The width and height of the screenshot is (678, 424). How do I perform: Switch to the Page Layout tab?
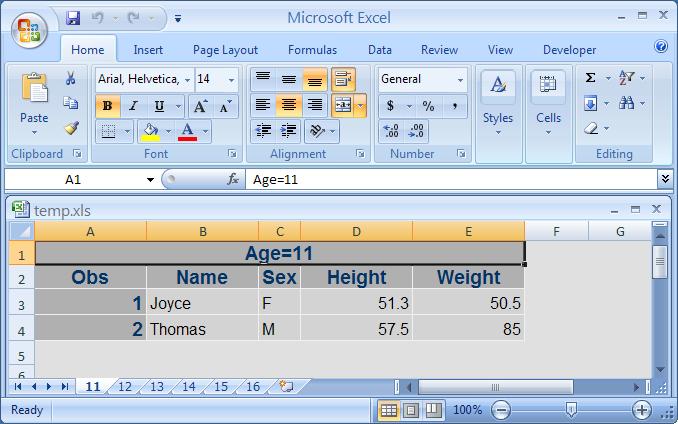[225, 50]
